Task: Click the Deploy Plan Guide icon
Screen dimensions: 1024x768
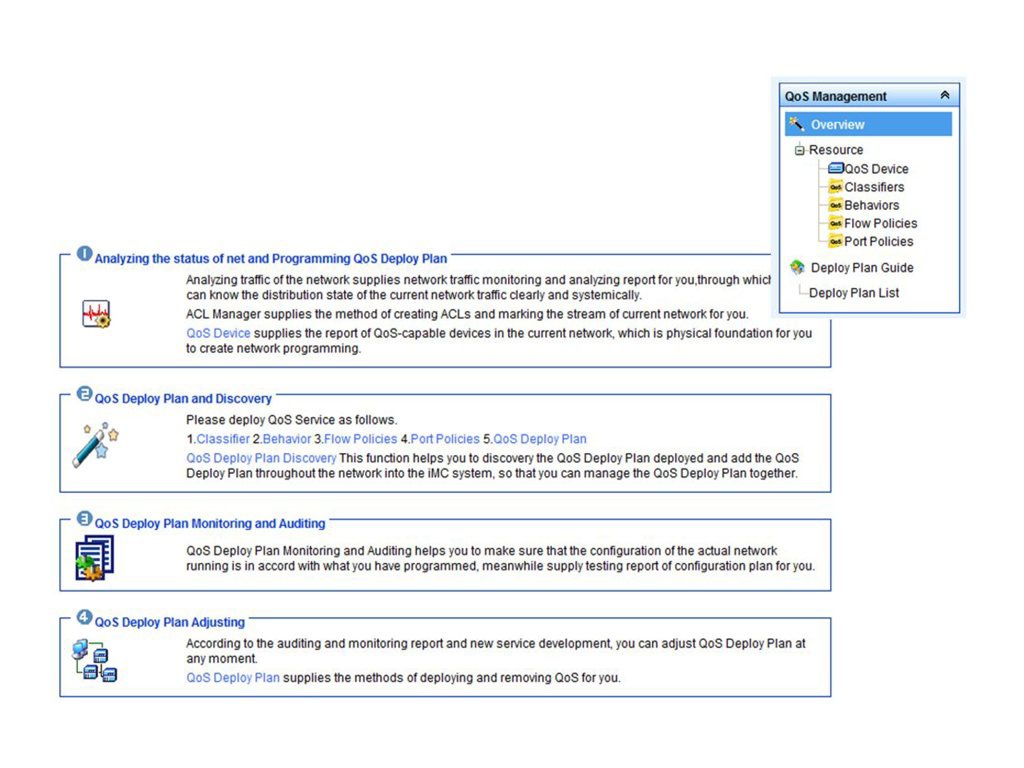Action: [798, 267]
